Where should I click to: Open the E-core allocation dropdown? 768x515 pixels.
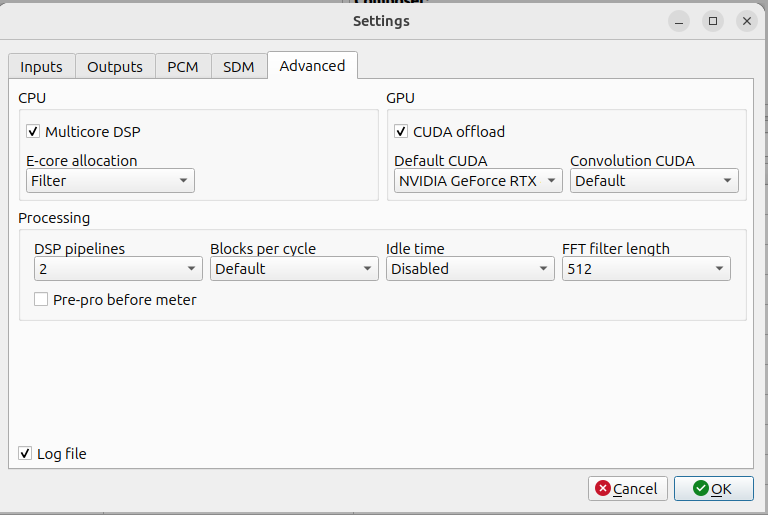coord(110,181)
